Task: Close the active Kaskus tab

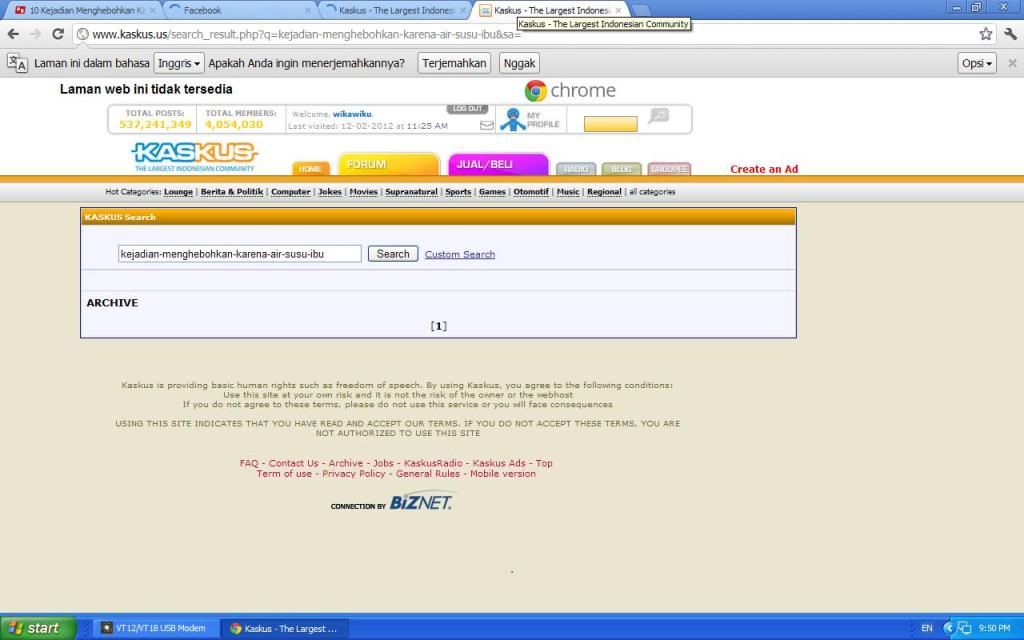Action: point(618,10)
